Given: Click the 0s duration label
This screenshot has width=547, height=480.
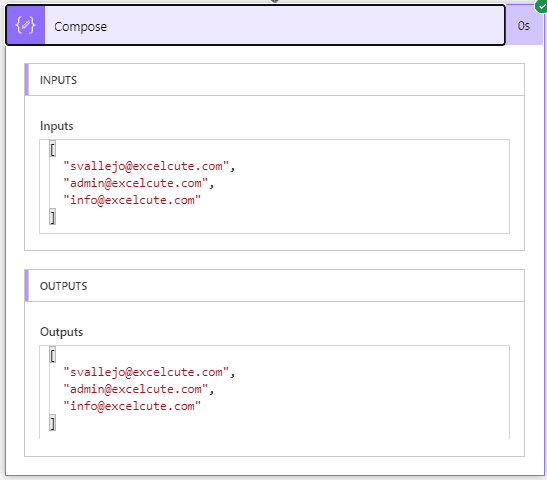Looking at the screenshot, I should 524,26.
